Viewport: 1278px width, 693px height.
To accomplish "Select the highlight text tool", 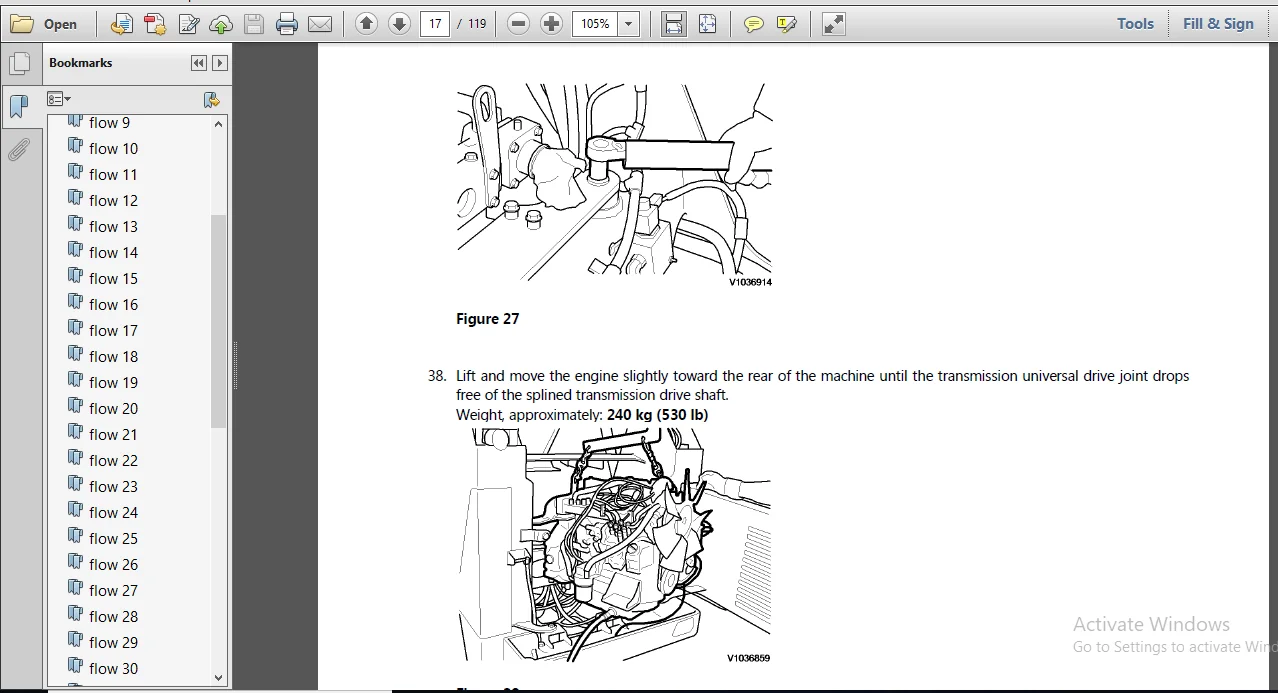I will (x=787, y=24).
